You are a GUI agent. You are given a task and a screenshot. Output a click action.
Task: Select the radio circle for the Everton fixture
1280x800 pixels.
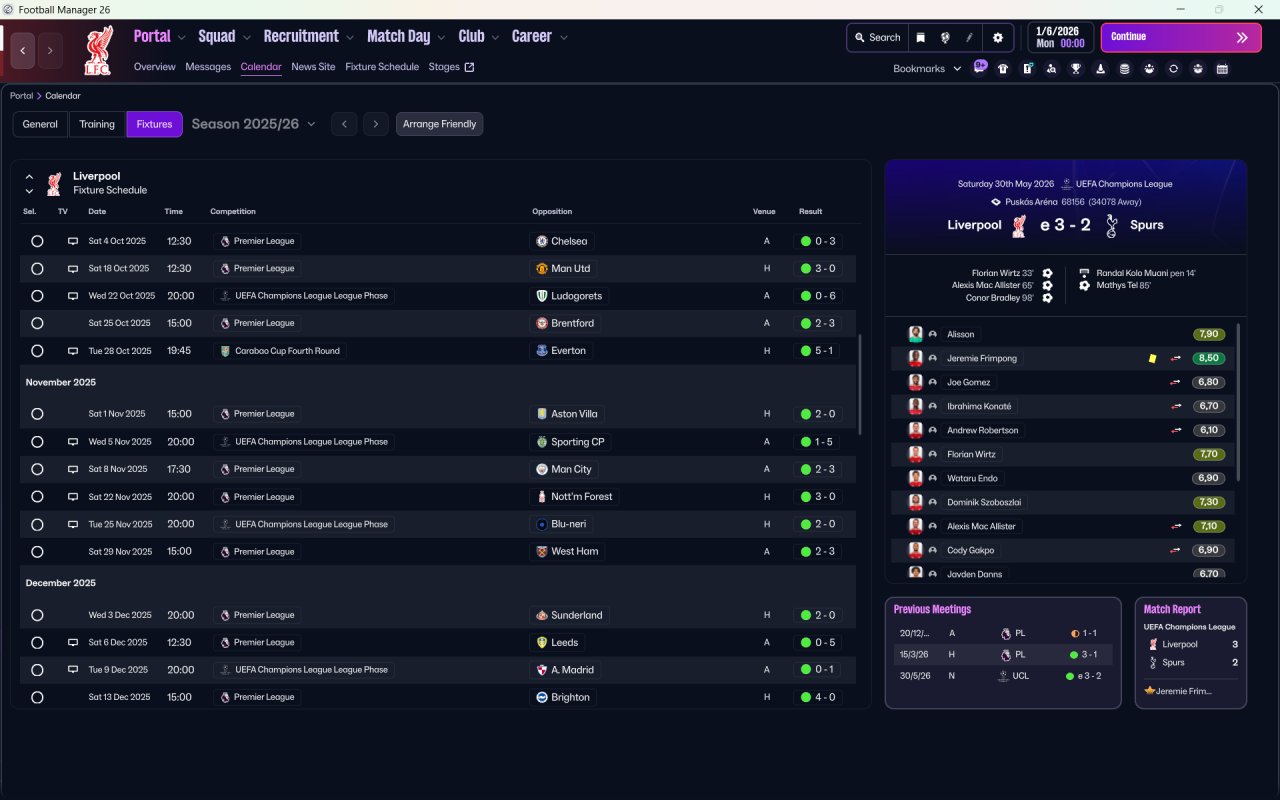click(x=37, y=351)
